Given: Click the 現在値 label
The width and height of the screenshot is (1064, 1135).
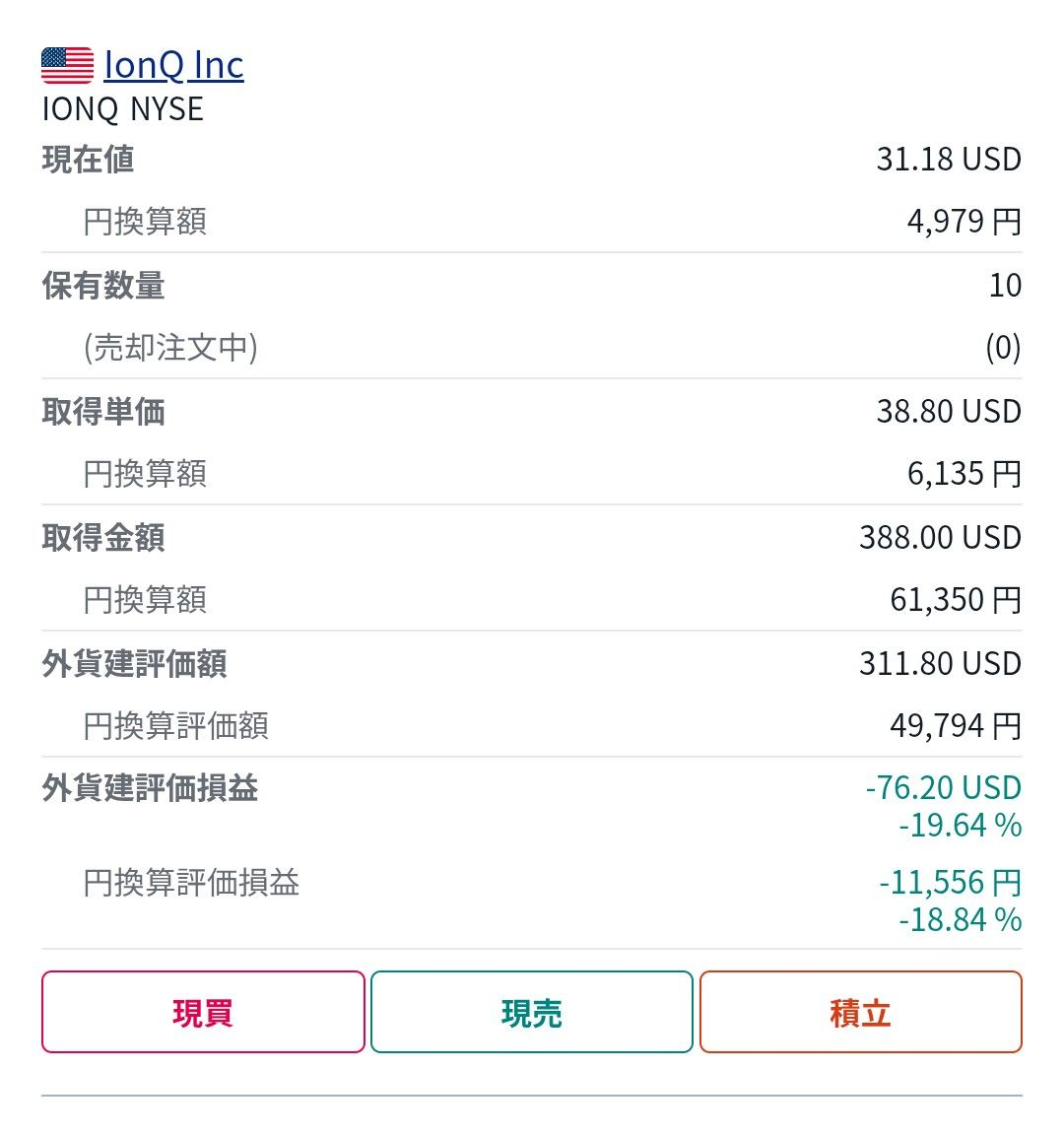Looking at the screenshot, I should 88,160.
